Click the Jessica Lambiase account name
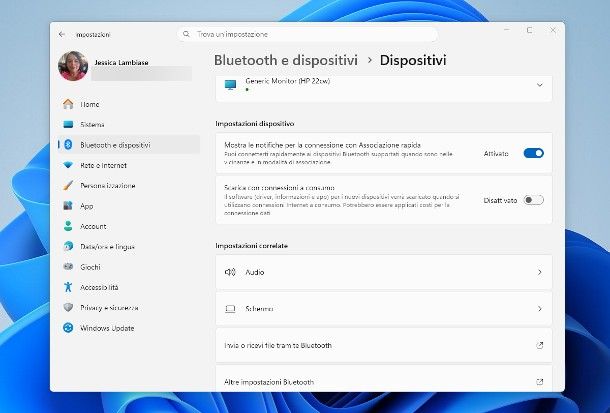The image size is (610, 413). (121, 62)
